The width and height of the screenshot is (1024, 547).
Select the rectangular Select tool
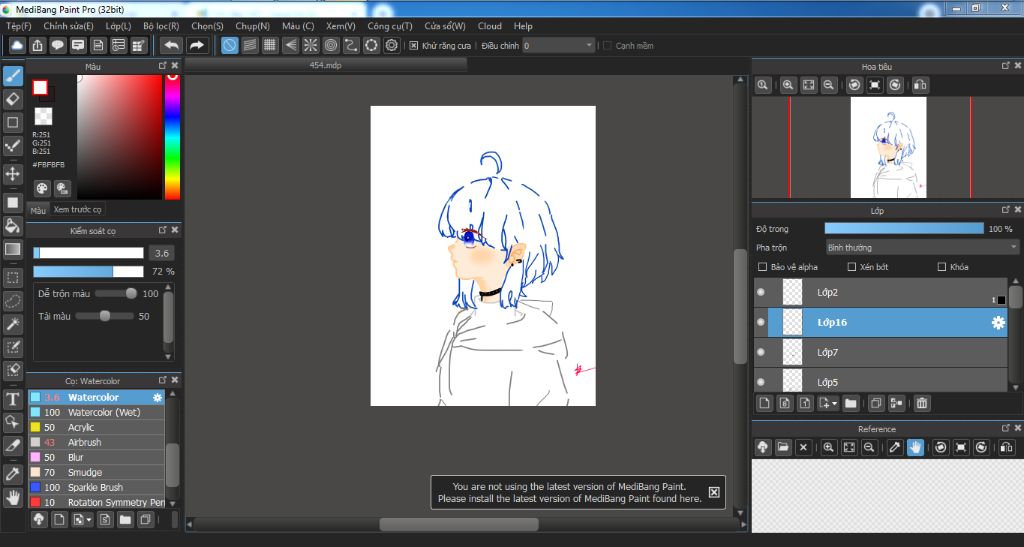13,277
